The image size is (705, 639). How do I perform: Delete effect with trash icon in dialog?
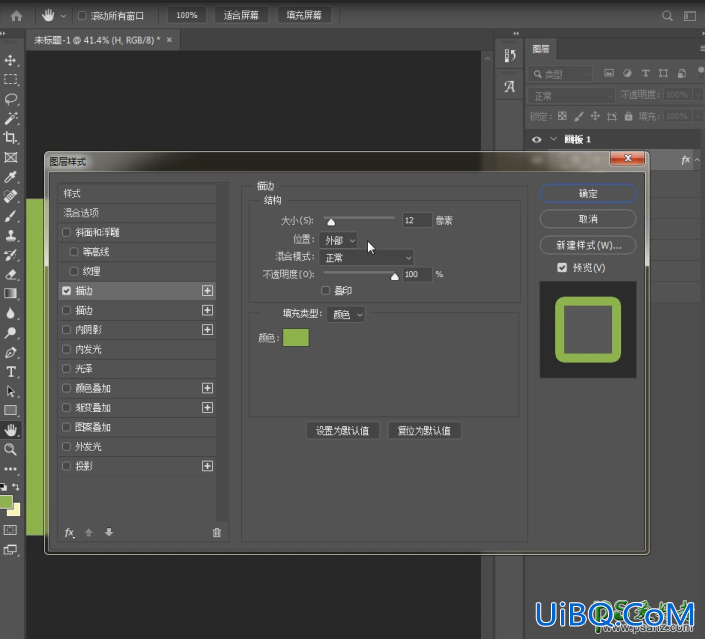pos(217,532)
